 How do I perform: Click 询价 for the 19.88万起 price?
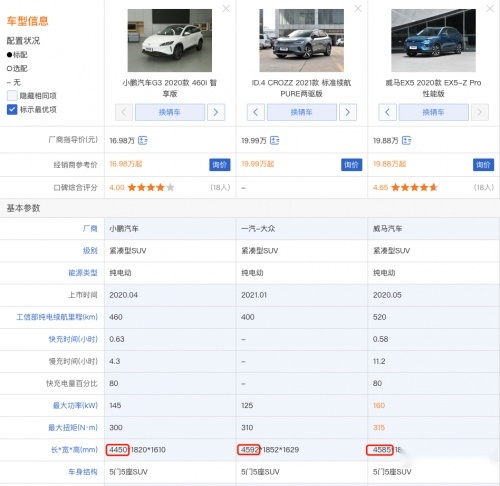[483, 165]
